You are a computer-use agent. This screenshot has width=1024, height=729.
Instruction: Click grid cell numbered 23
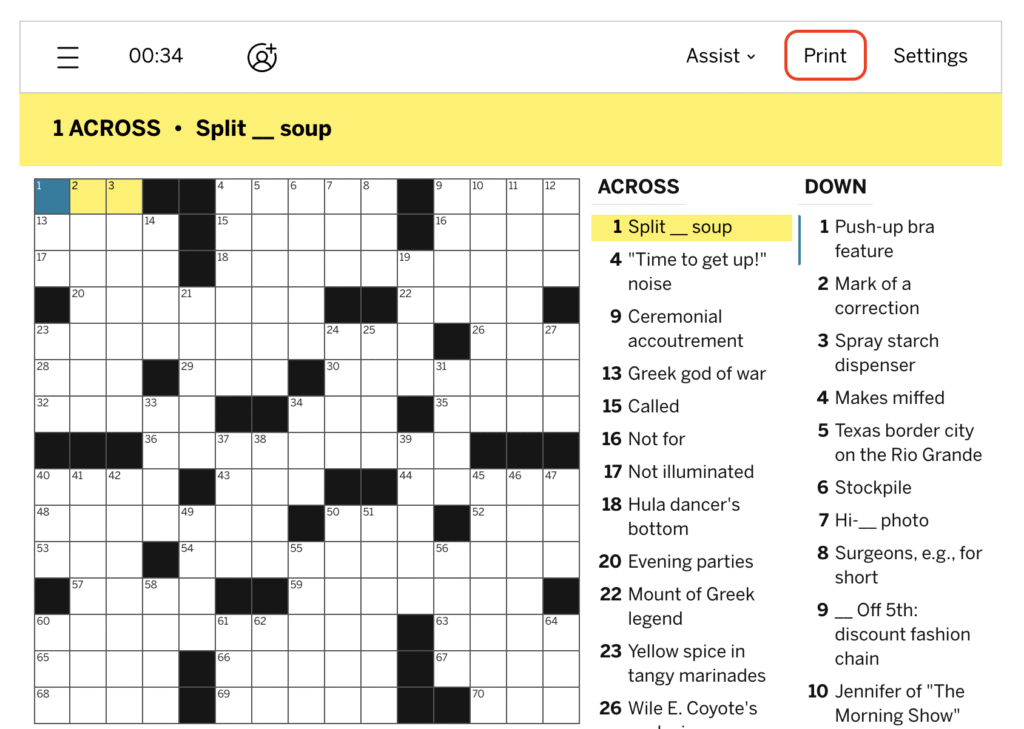[x=52, y=342]
